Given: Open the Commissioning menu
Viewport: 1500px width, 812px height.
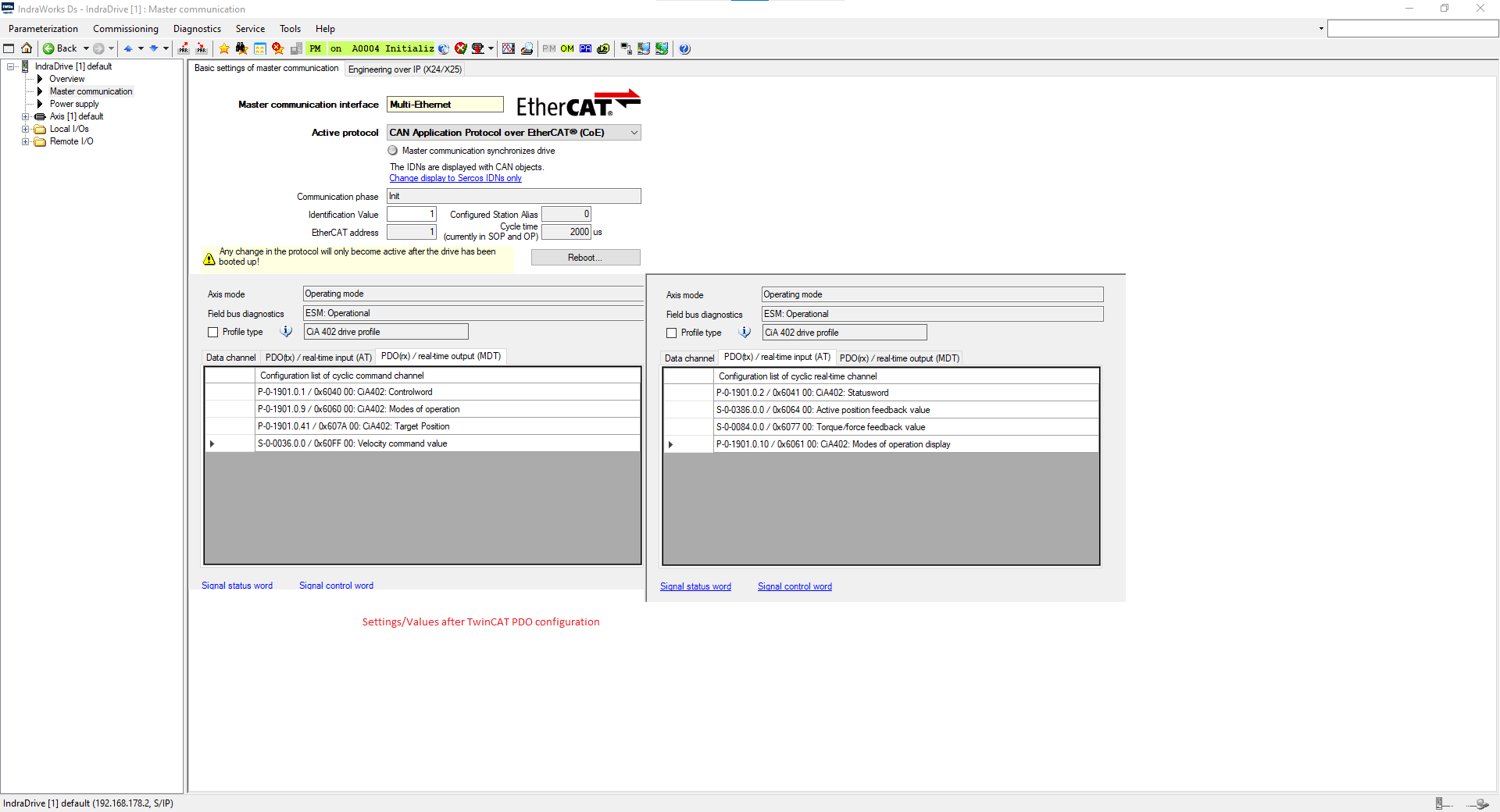Looking at the screenshot, I should (x=126, y=29).
